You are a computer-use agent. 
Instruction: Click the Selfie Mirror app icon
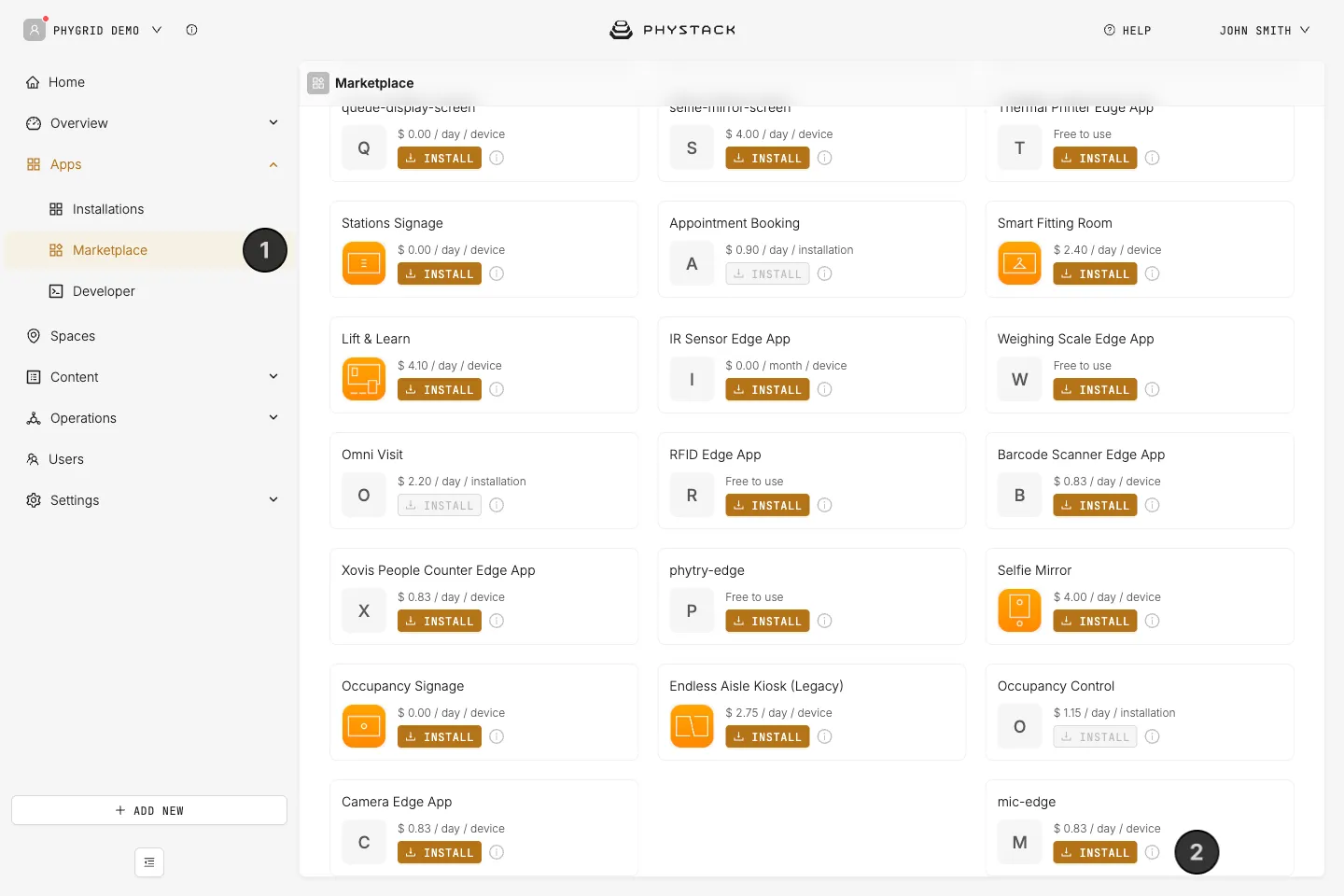pos(1019,610)
